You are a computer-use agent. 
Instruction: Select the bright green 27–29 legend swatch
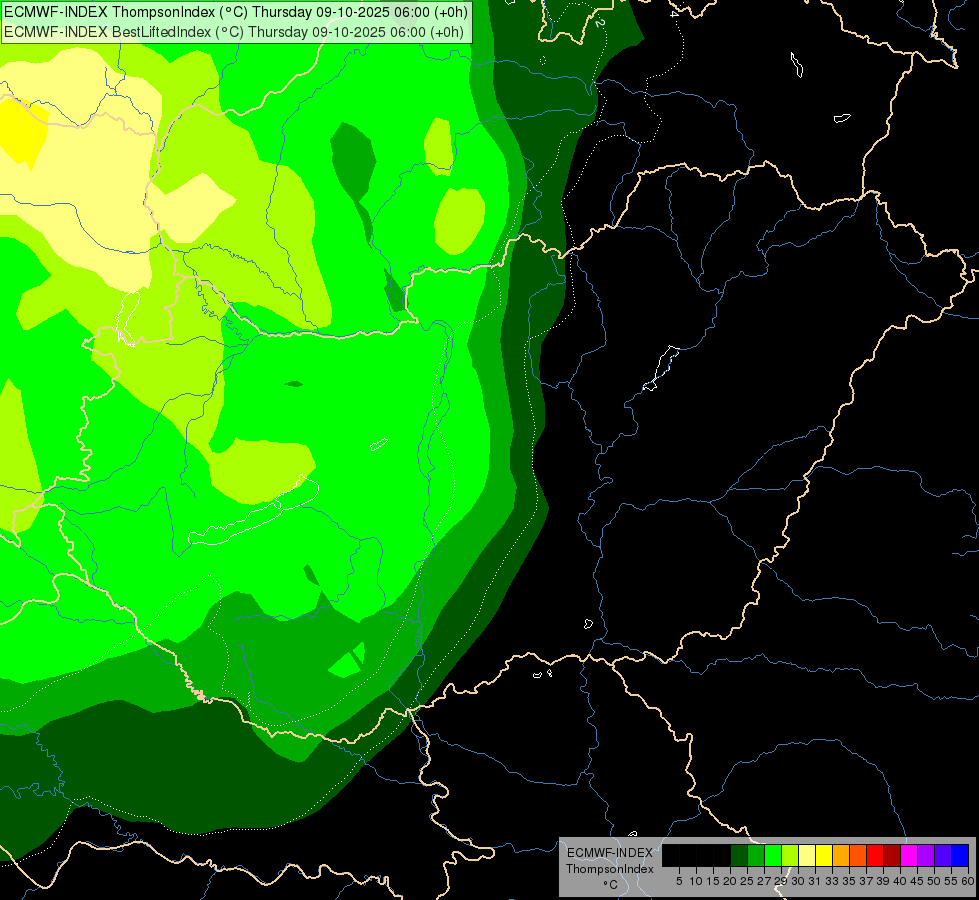773,855
